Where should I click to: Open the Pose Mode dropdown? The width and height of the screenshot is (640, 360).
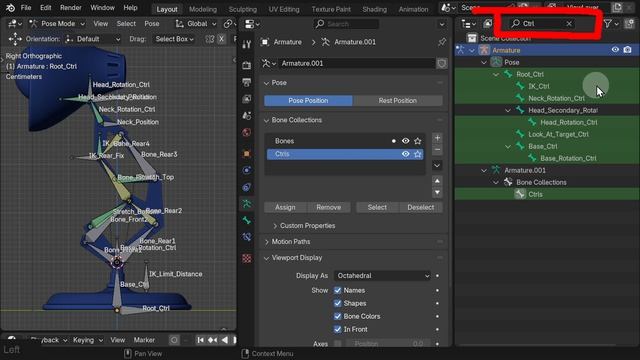57,24
